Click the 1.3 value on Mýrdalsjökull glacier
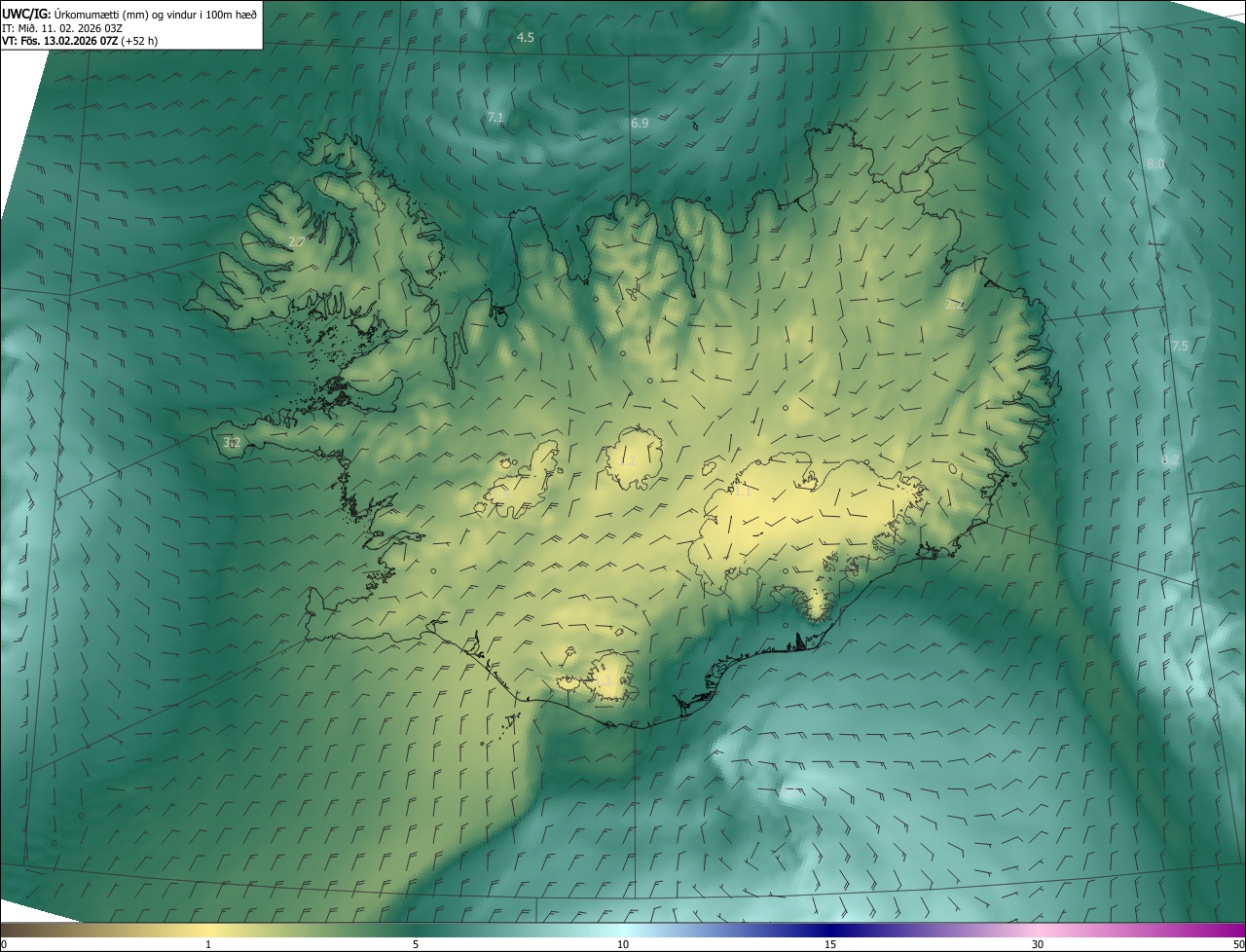The image size is (1246, 952). [604, 680]
